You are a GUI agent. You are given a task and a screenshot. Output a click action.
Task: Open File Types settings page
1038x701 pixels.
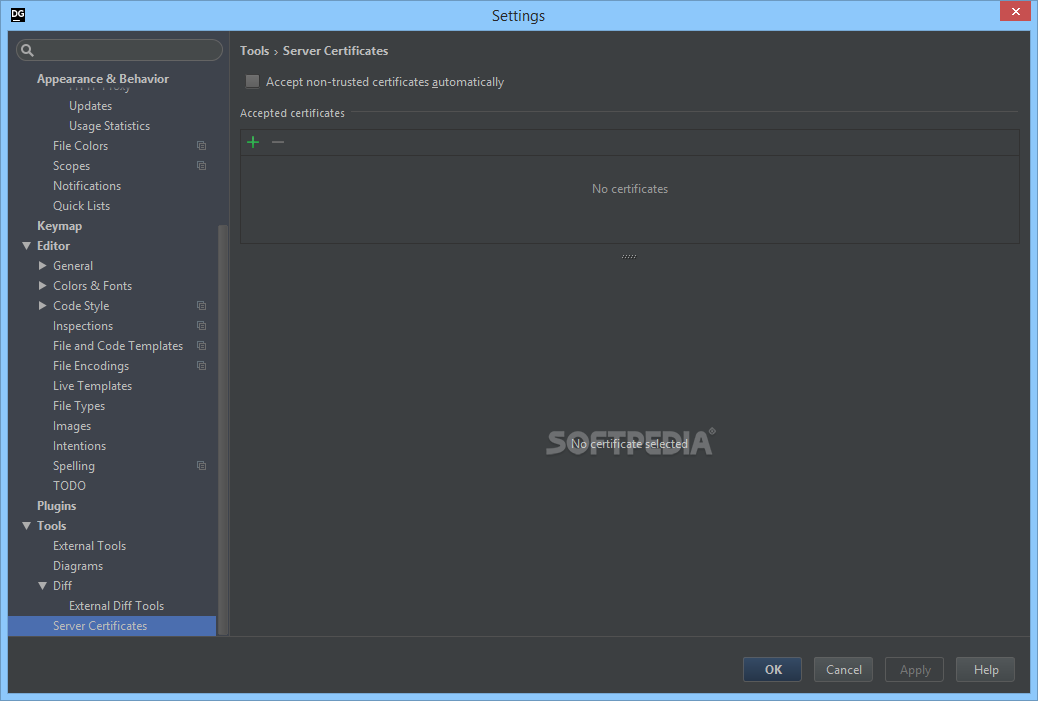(x=79, y=406)
